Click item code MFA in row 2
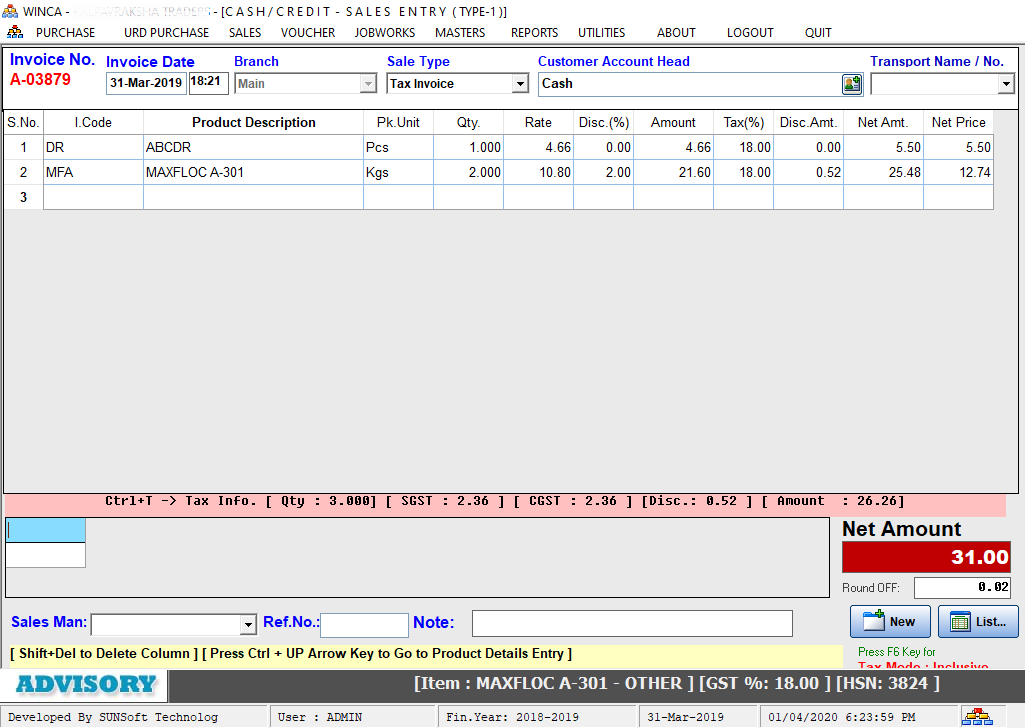Image resolution: width=1025 pixels, height=728 pixels. click(93, 173)
